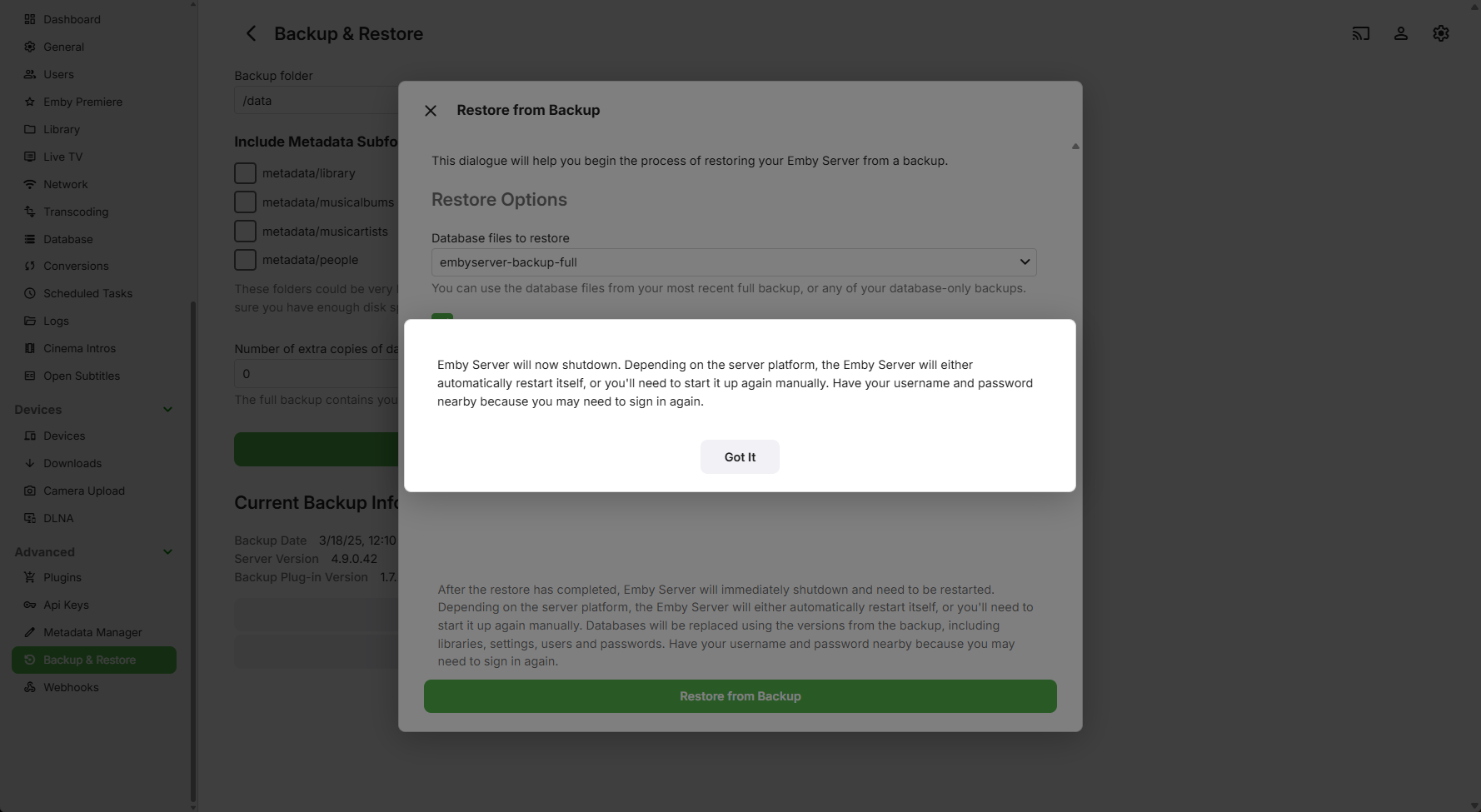This screenshot has width=1481, height=812.
Task: Click the sidebar vertical scrollbar
Action: 193,550
